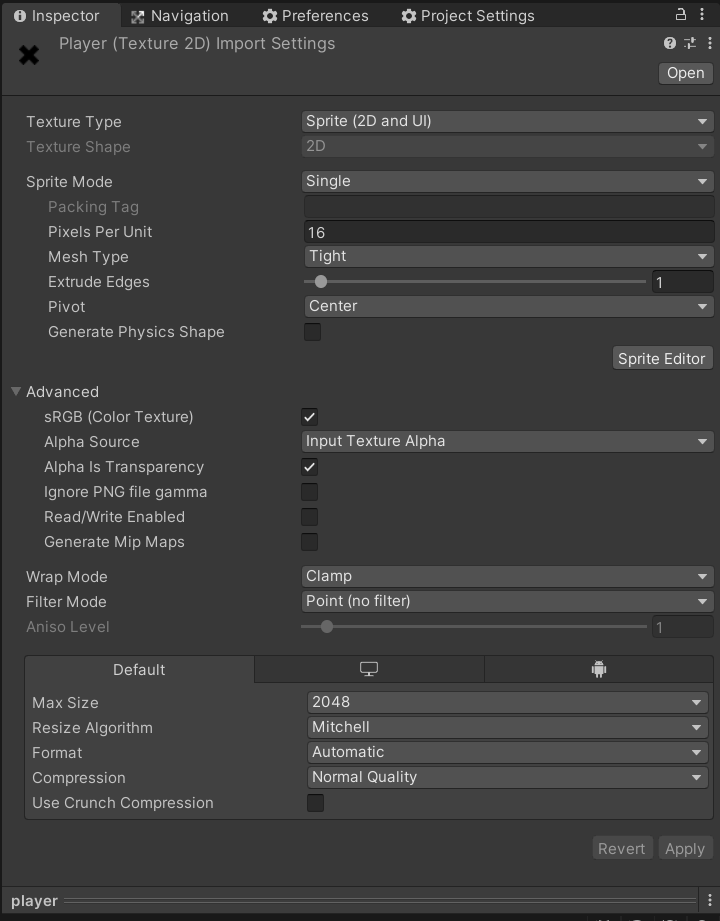720x921 pixels.
Task: Open the presets sliders icon
Action: point(689,43)
